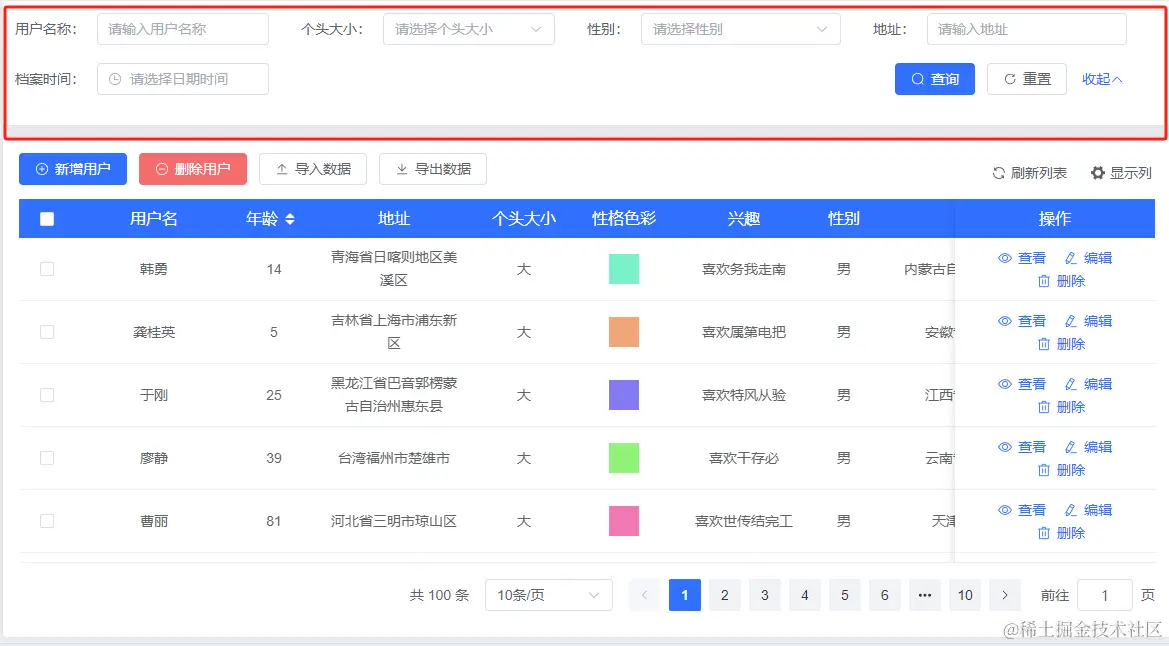Jump ahead with the ellipsis pager
Viewport: 1169px width, 646px height.
(x=924, y=595)
